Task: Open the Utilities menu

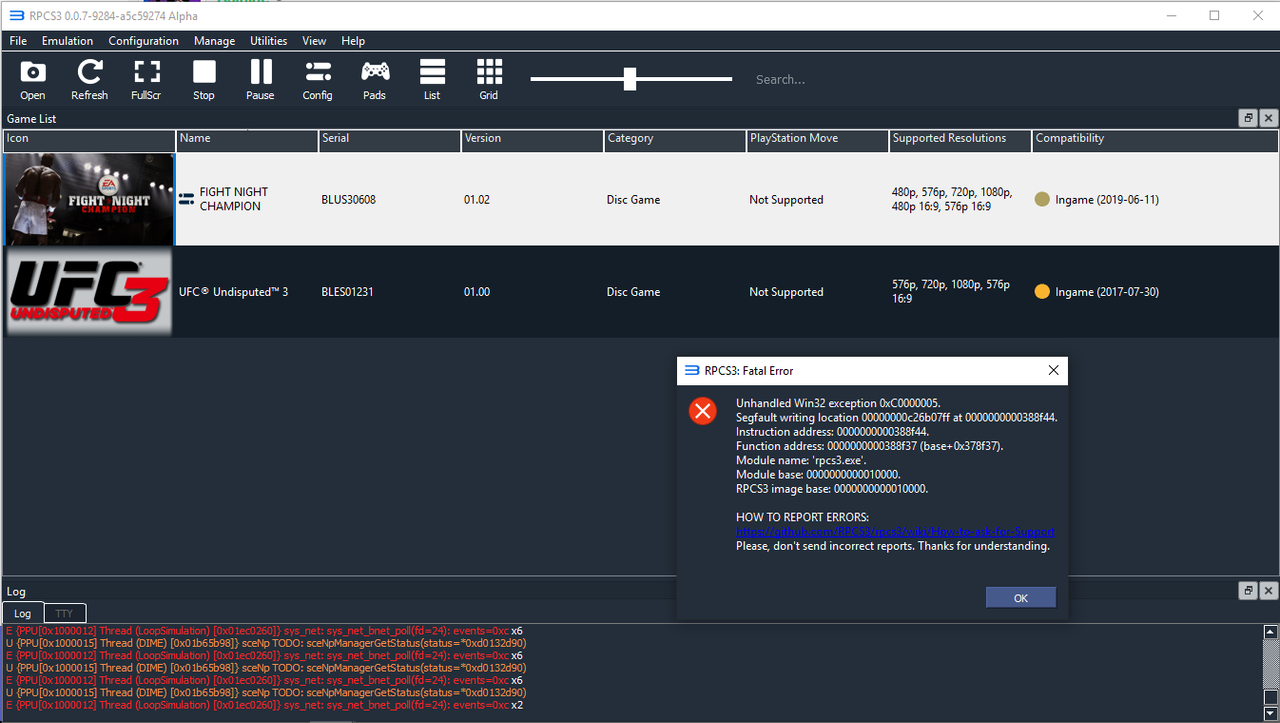Action: pos(269,41)
